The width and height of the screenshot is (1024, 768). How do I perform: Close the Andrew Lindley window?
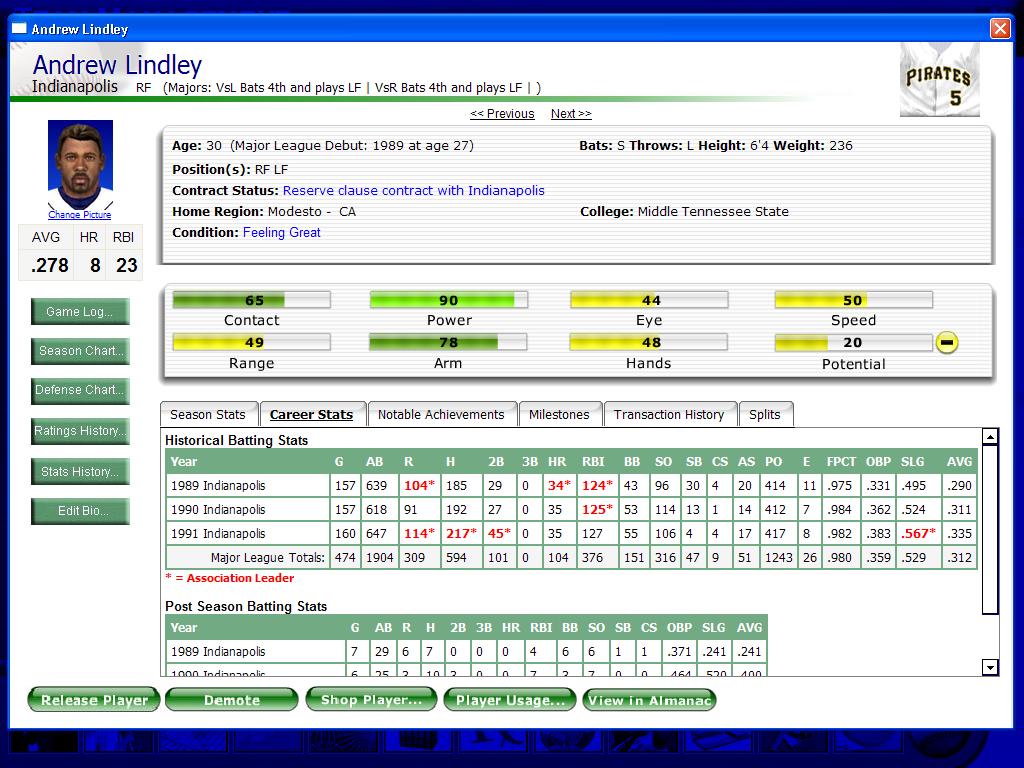pos(1000,29)
